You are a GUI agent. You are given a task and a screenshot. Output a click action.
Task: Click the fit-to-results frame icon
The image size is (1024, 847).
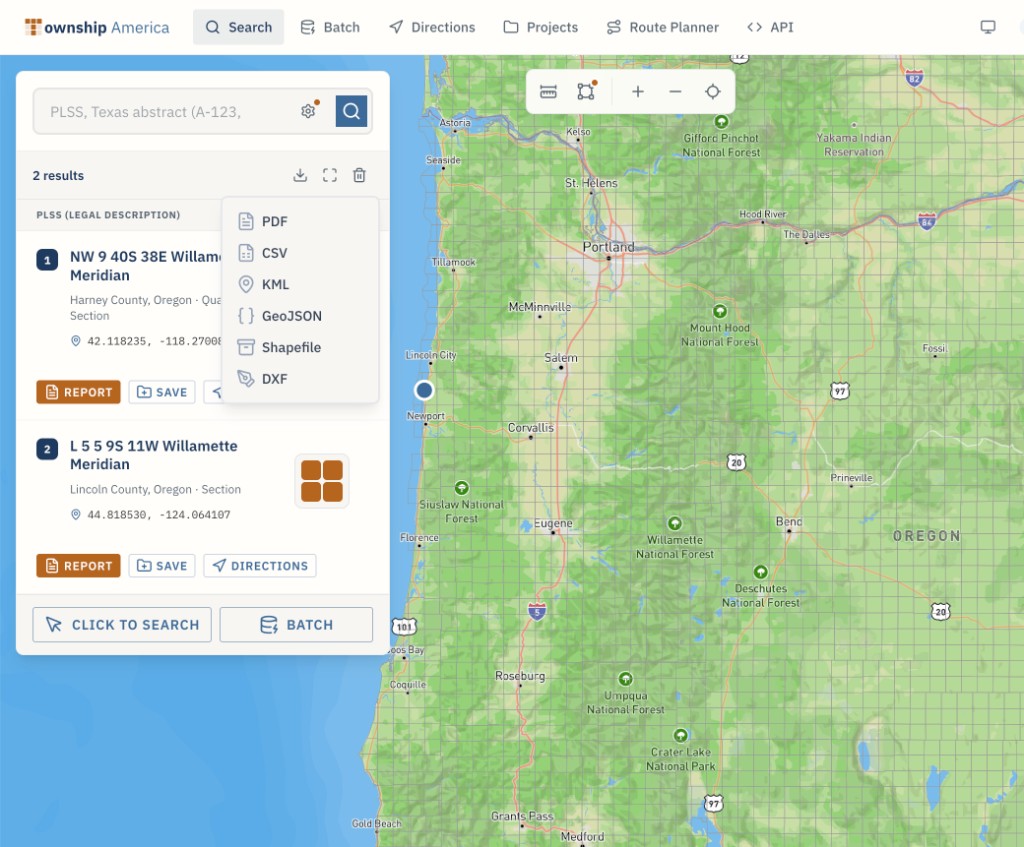click(330, 175)
